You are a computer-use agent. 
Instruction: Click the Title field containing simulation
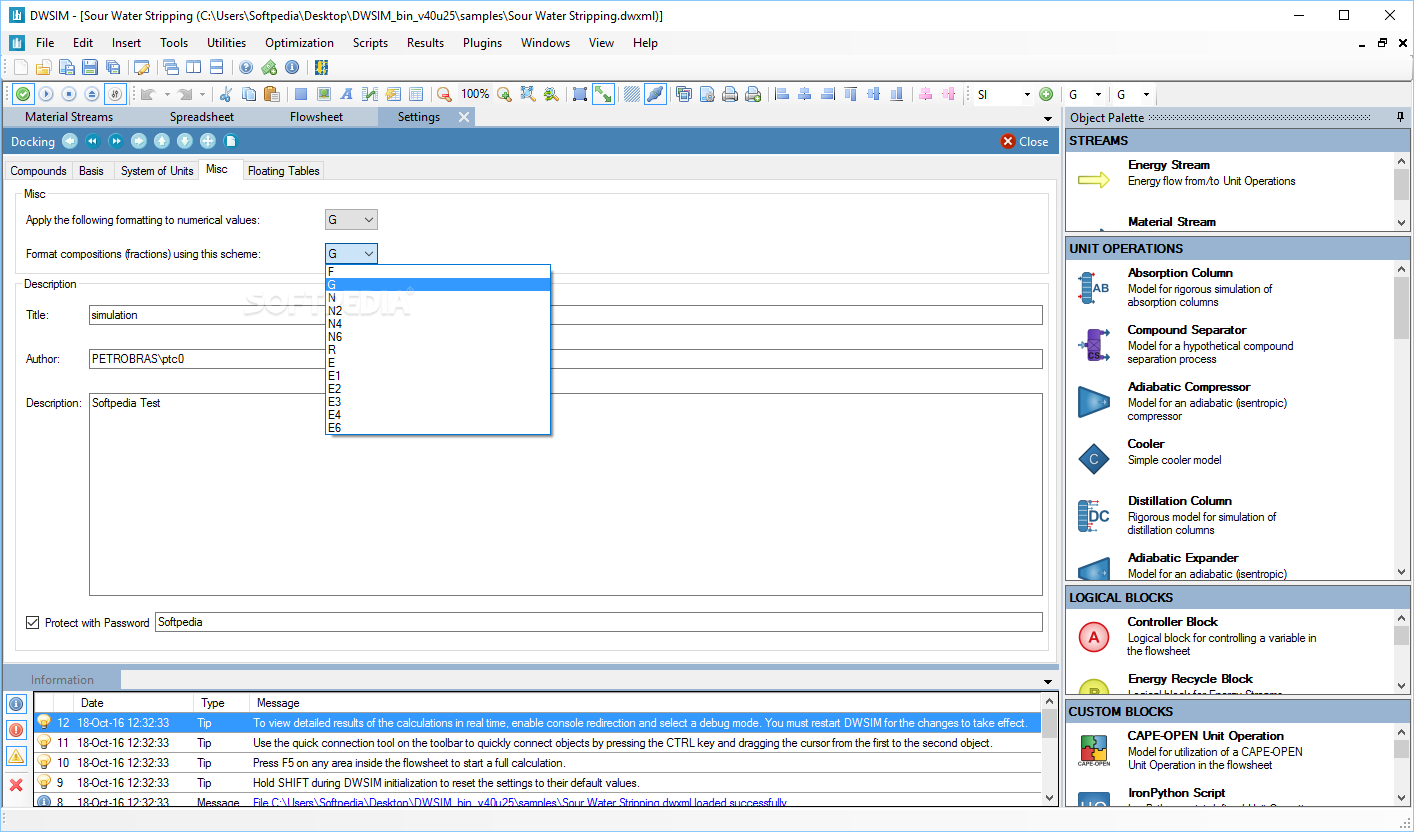click(x=565, y=315)
